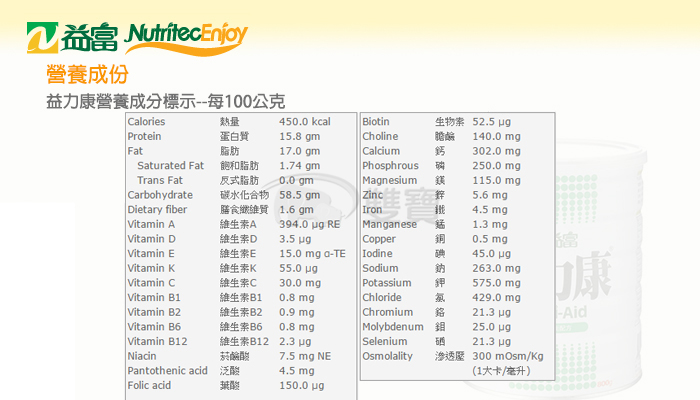Click the Chromium label
The width and height of the screenshot is (700, 400).
(x=388, y=312)
